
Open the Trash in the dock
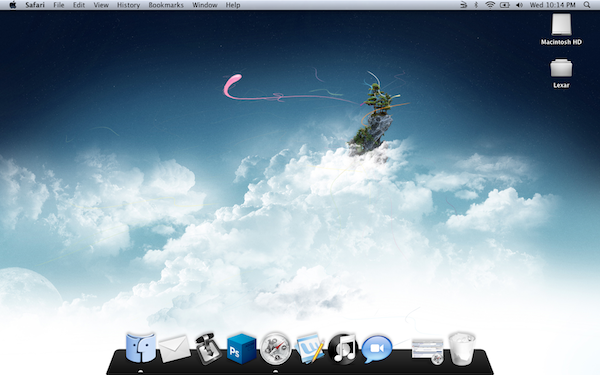pos(462,348)
